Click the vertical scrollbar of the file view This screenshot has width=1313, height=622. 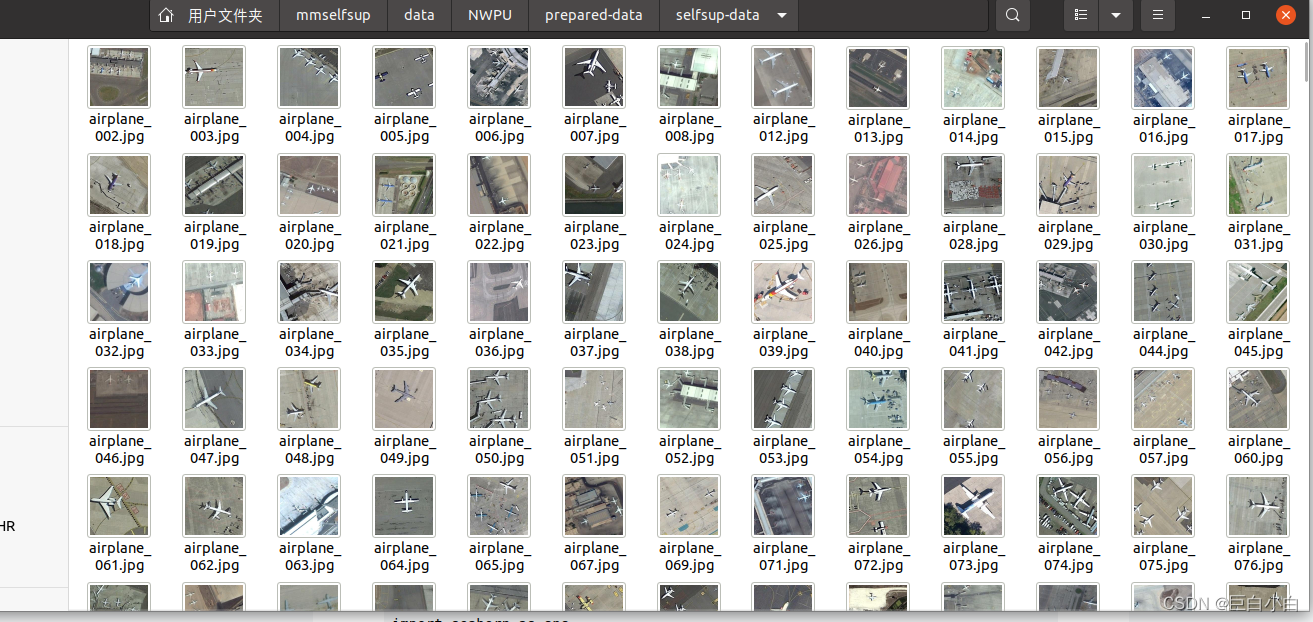coord(1308,60)
